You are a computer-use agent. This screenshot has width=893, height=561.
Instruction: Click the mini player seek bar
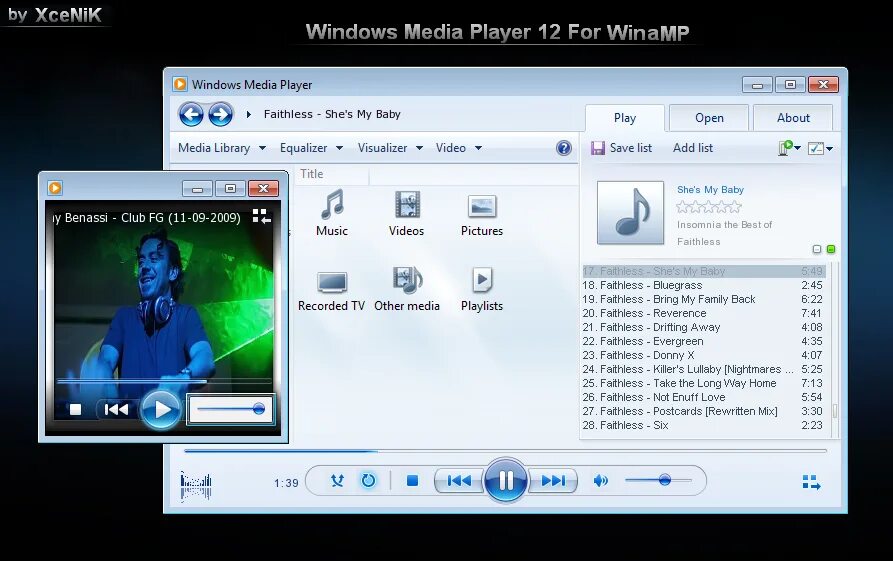tap(164, 381)
